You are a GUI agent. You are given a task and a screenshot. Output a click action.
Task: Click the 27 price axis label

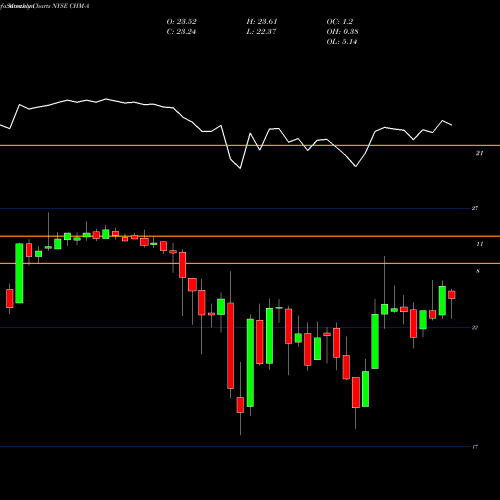[475, 208]
